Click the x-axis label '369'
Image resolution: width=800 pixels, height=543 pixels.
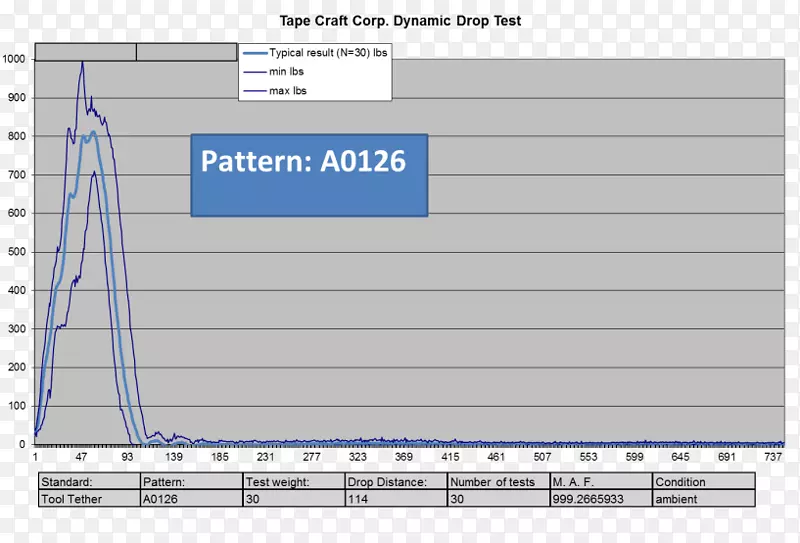pos(404,457)
